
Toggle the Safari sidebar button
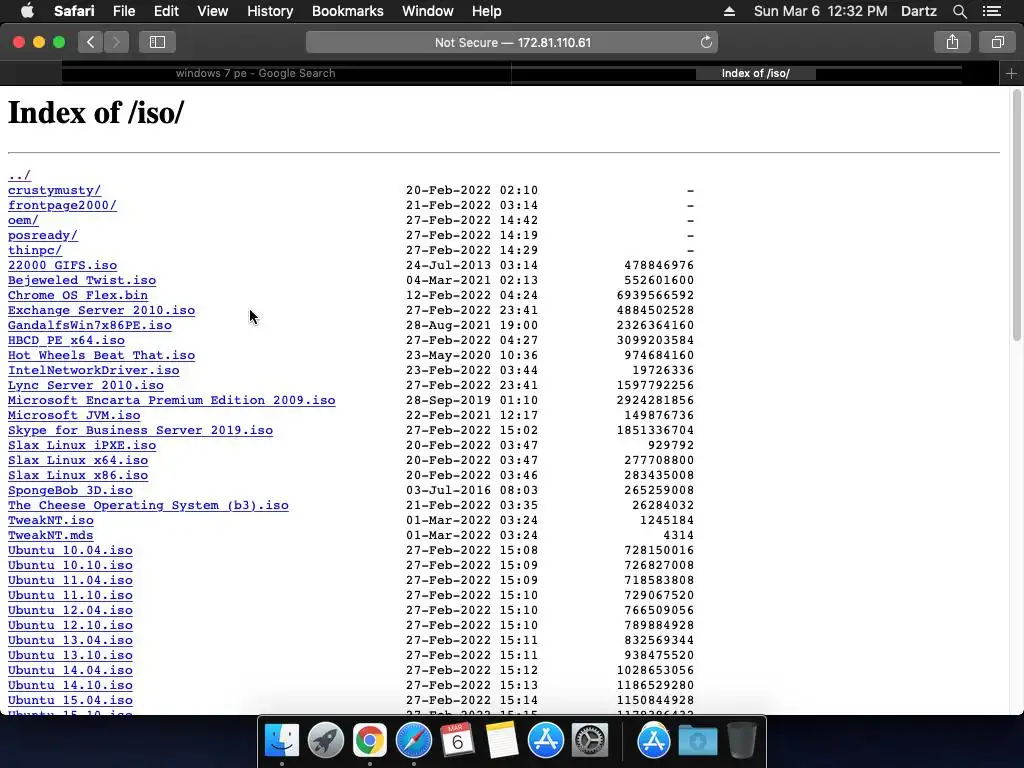[x=157, y=42]
